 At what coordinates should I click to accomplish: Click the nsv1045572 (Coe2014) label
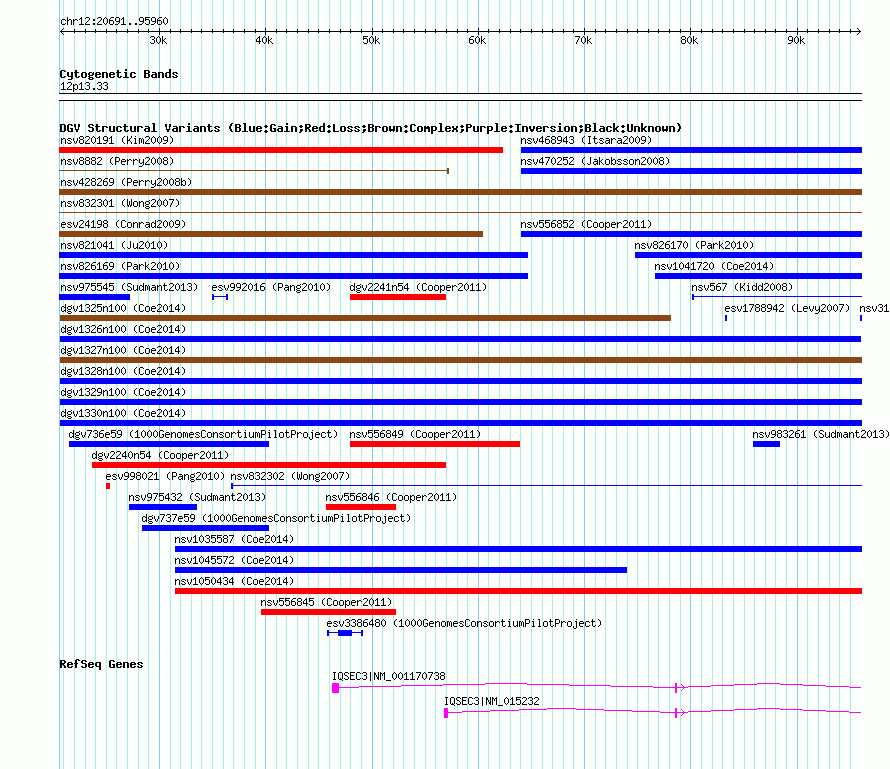point(234,560)
